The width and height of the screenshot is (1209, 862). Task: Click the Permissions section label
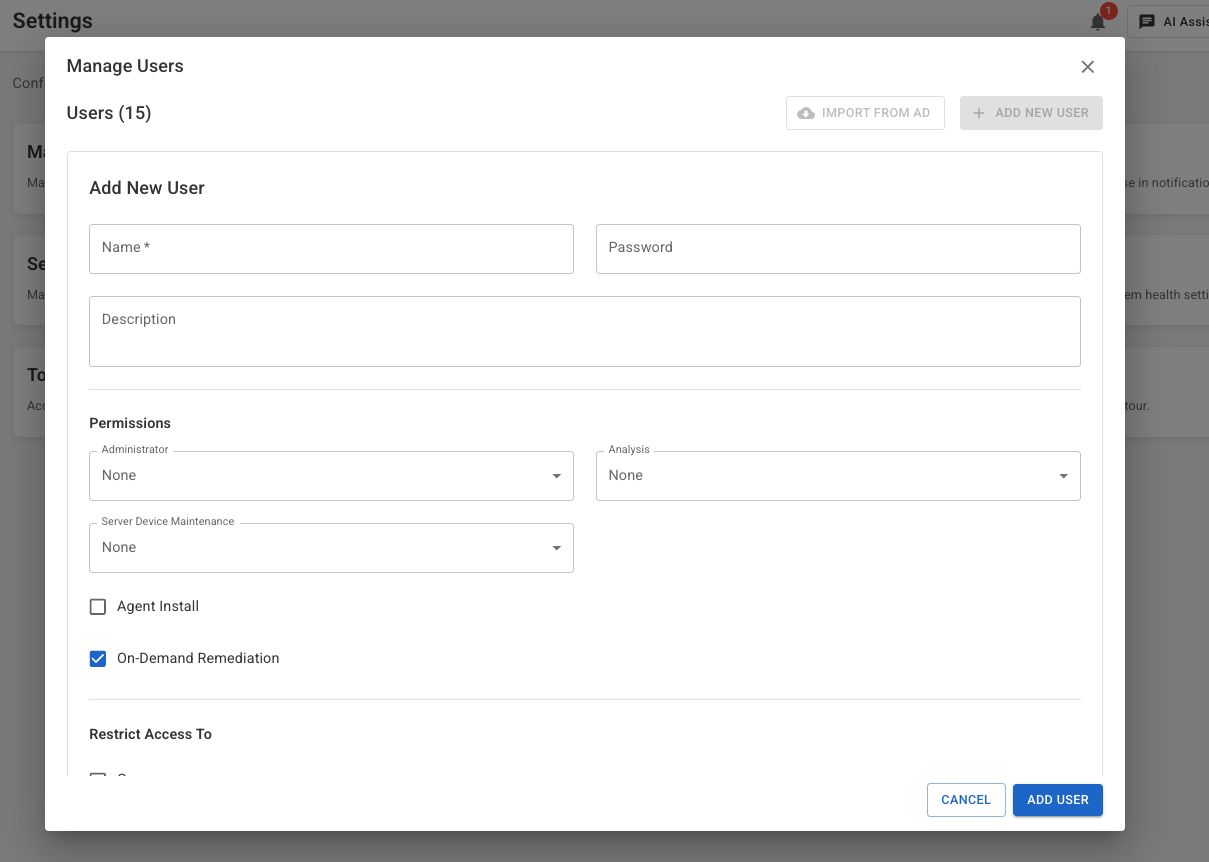pyautogui.click(x=130, y=423)
